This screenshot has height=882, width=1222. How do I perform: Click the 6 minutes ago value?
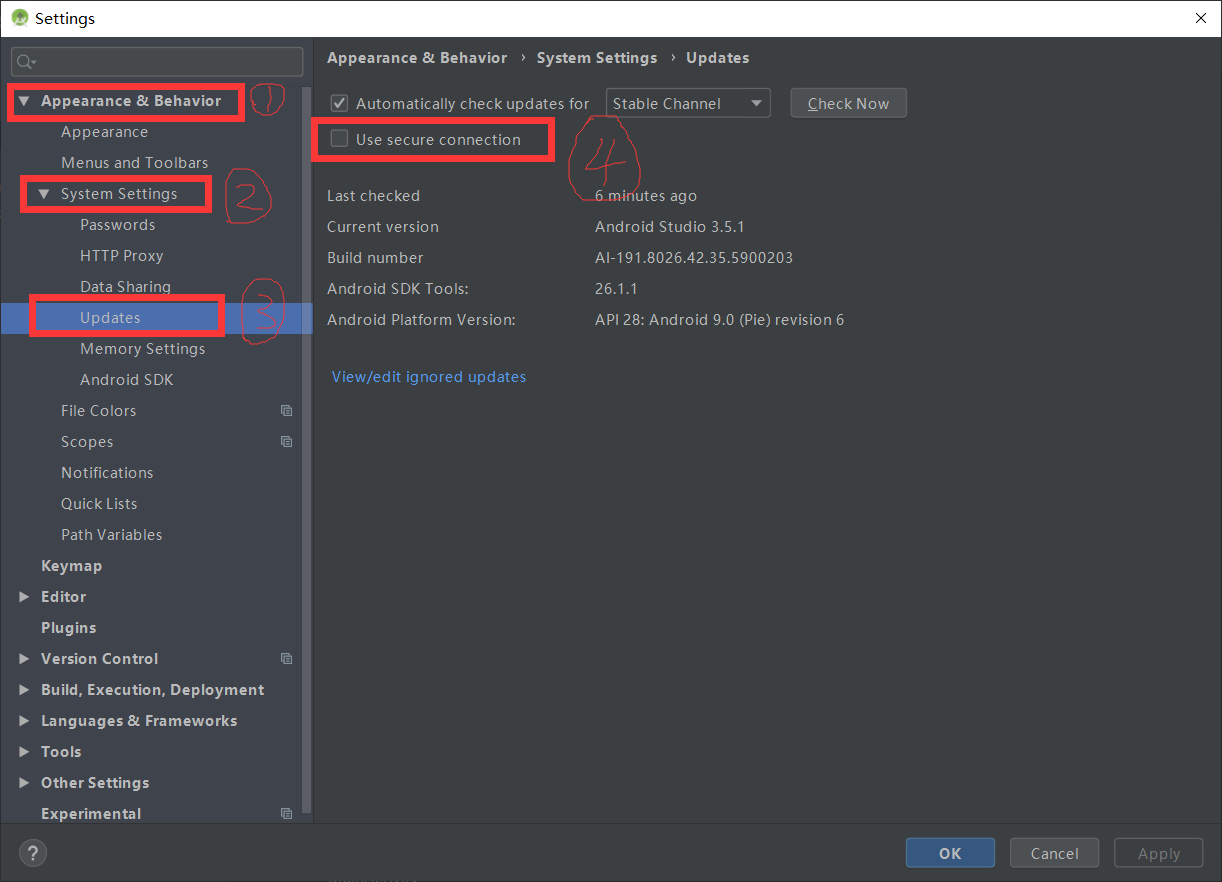click(x=646, y=196)
